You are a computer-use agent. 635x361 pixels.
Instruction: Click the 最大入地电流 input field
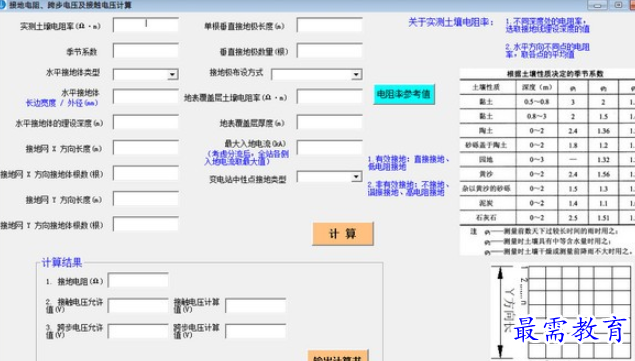tap(330, 148)
